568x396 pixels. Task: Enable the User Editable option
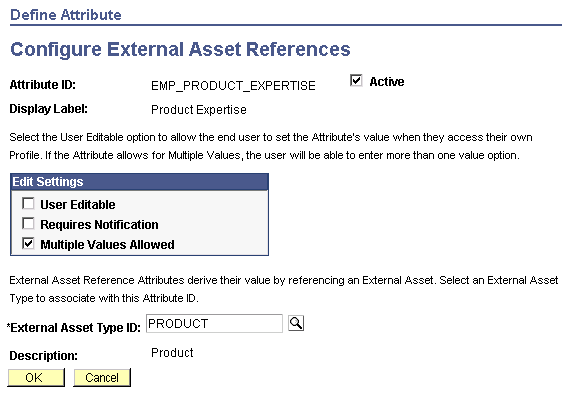(x=28, y=204)
